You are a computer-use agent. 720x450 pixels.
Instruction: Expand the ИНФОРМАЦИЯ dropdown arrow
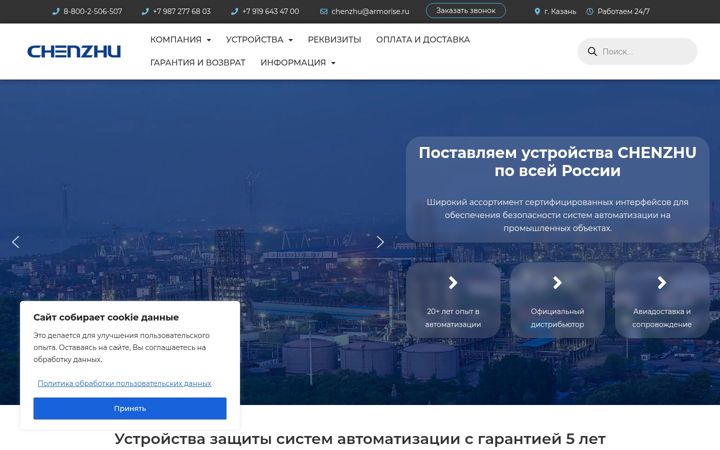(x=333, y=63)
